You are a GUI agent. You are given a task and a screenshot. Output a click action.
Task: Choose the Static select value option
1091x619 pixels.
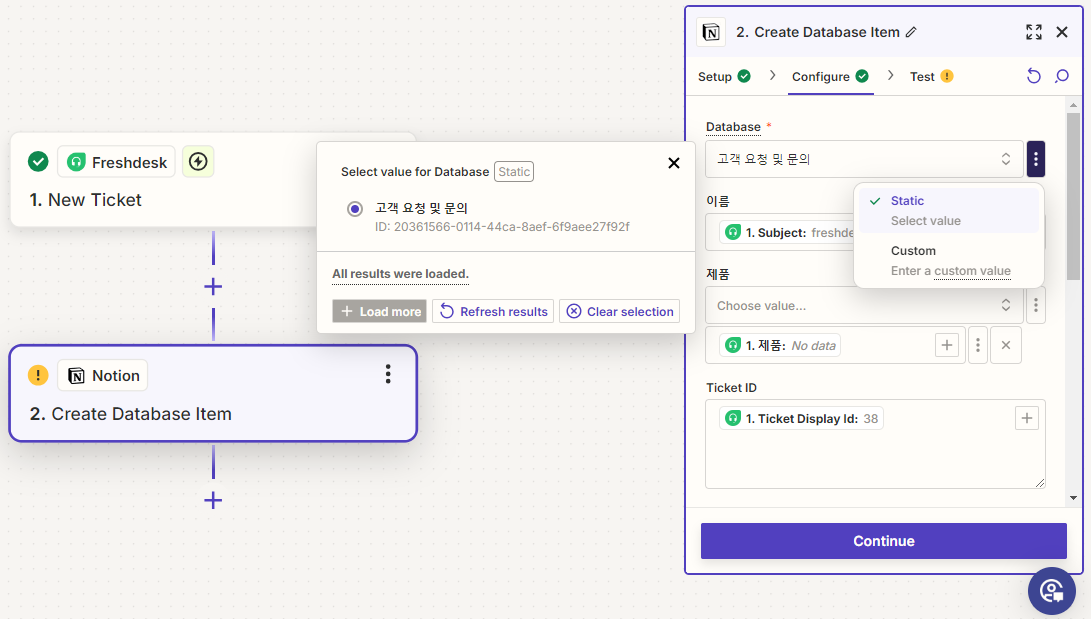[949, 210]
